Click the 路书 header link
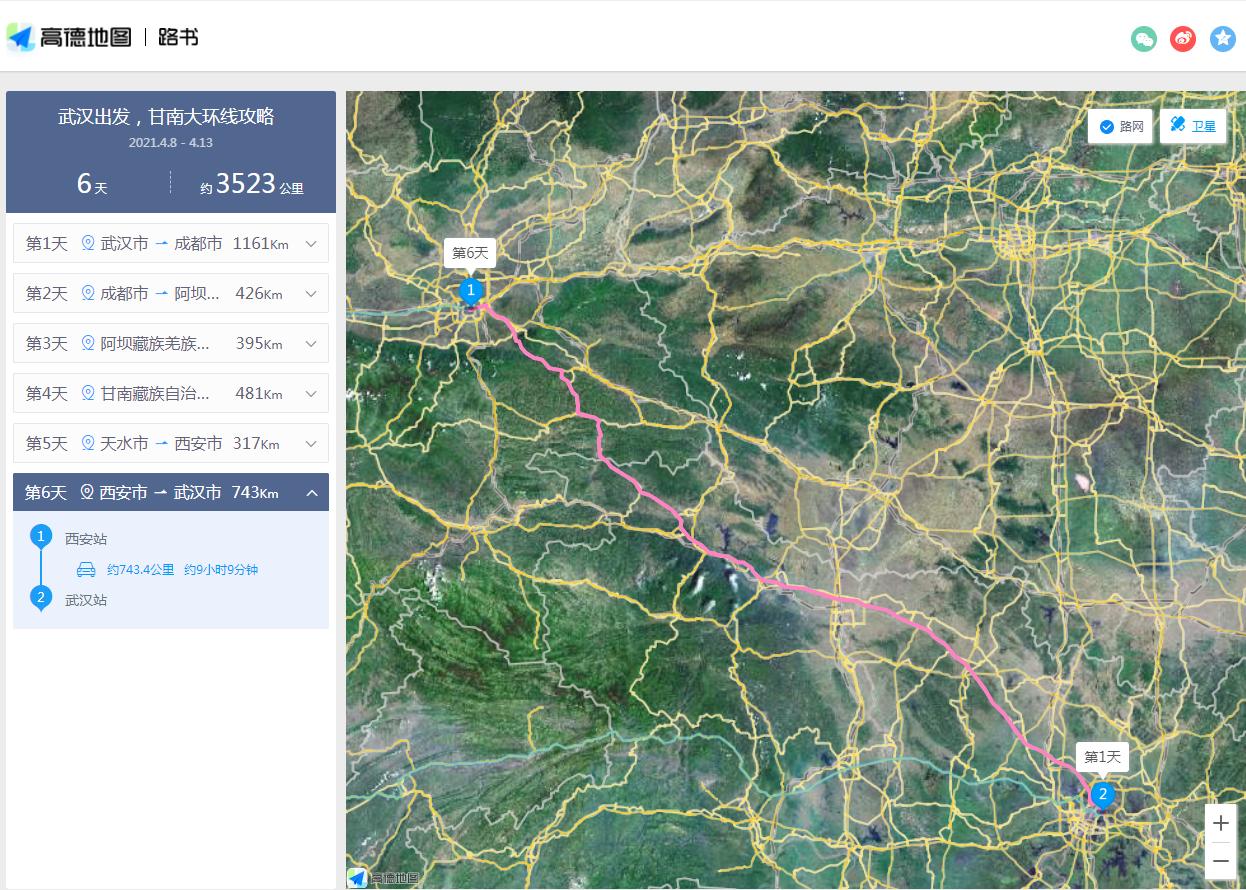 point(178,37)
